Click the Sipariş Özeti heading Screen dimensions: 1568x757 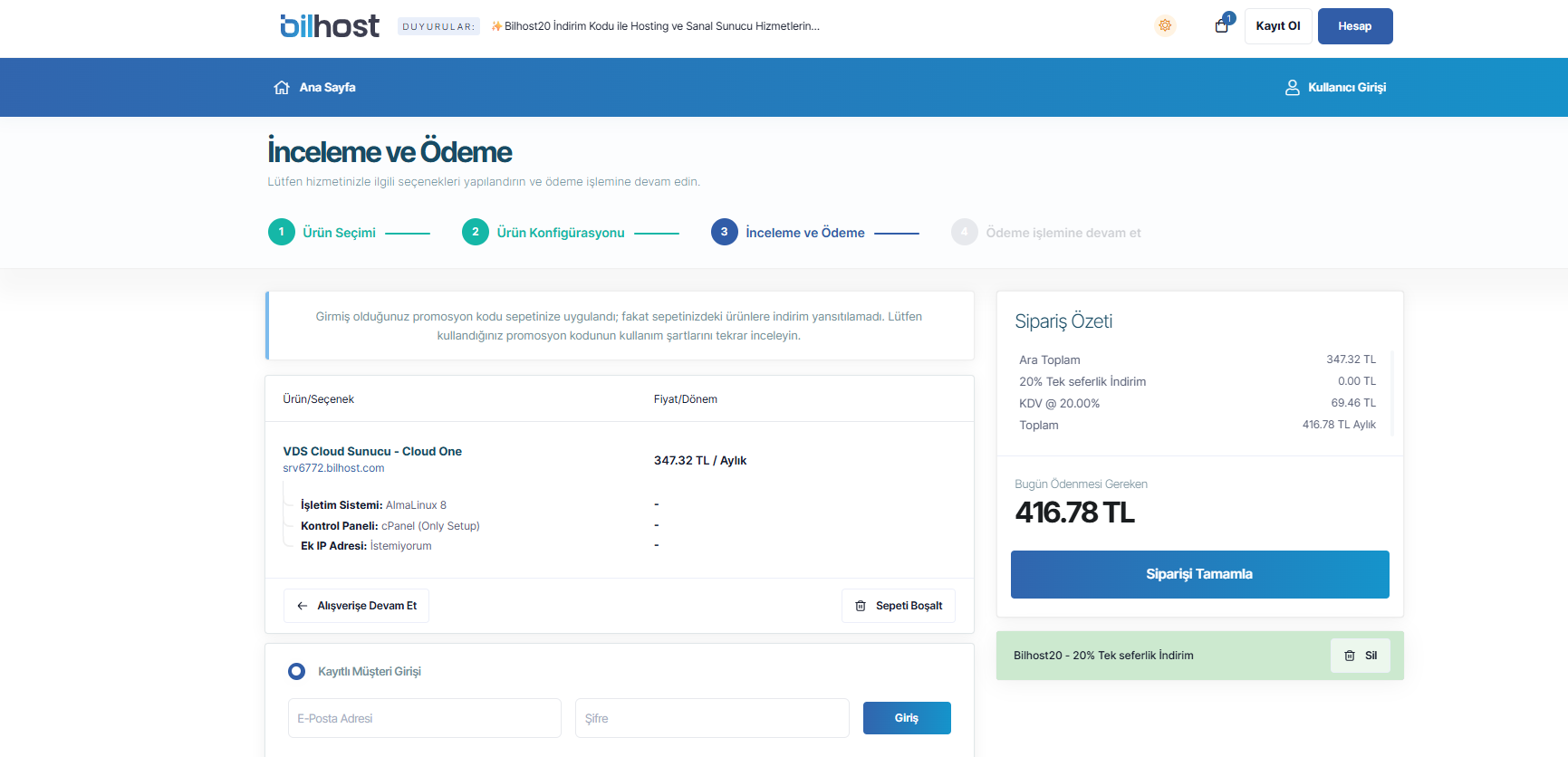tap(1063, 321)
